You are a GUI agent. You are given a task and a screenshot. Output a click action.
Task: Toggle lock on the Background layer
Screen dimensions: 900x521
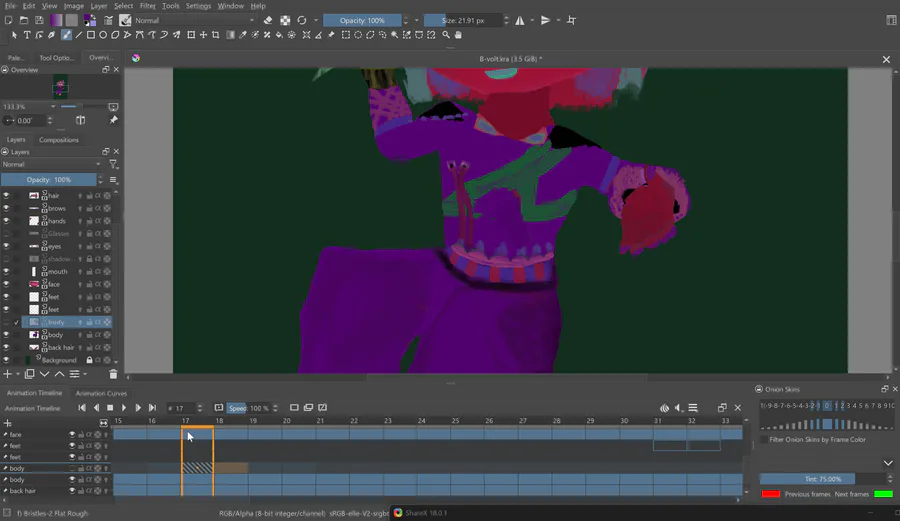point(90,360)
